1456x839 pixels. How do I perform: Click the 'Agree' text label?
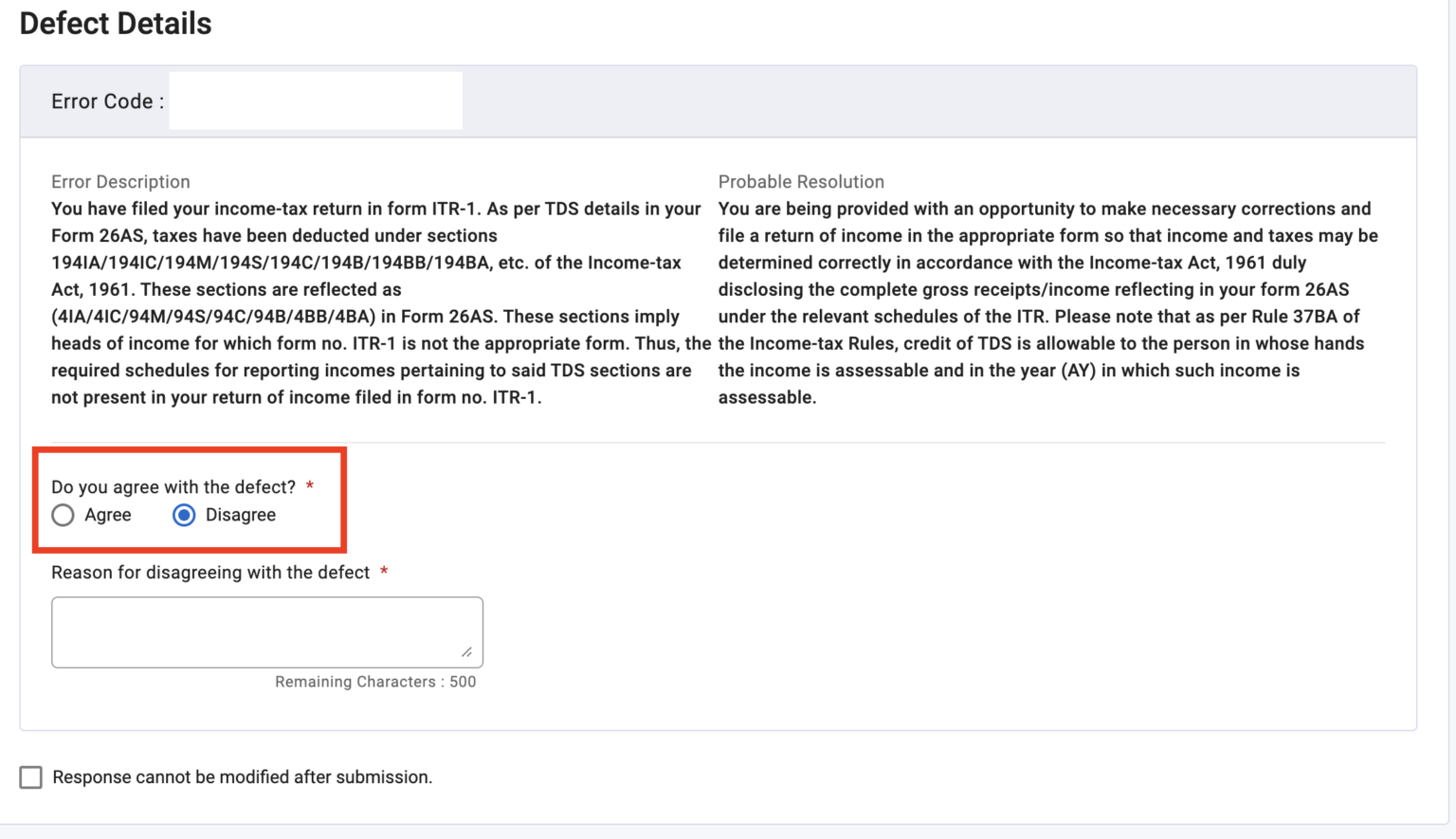(107, 515)
